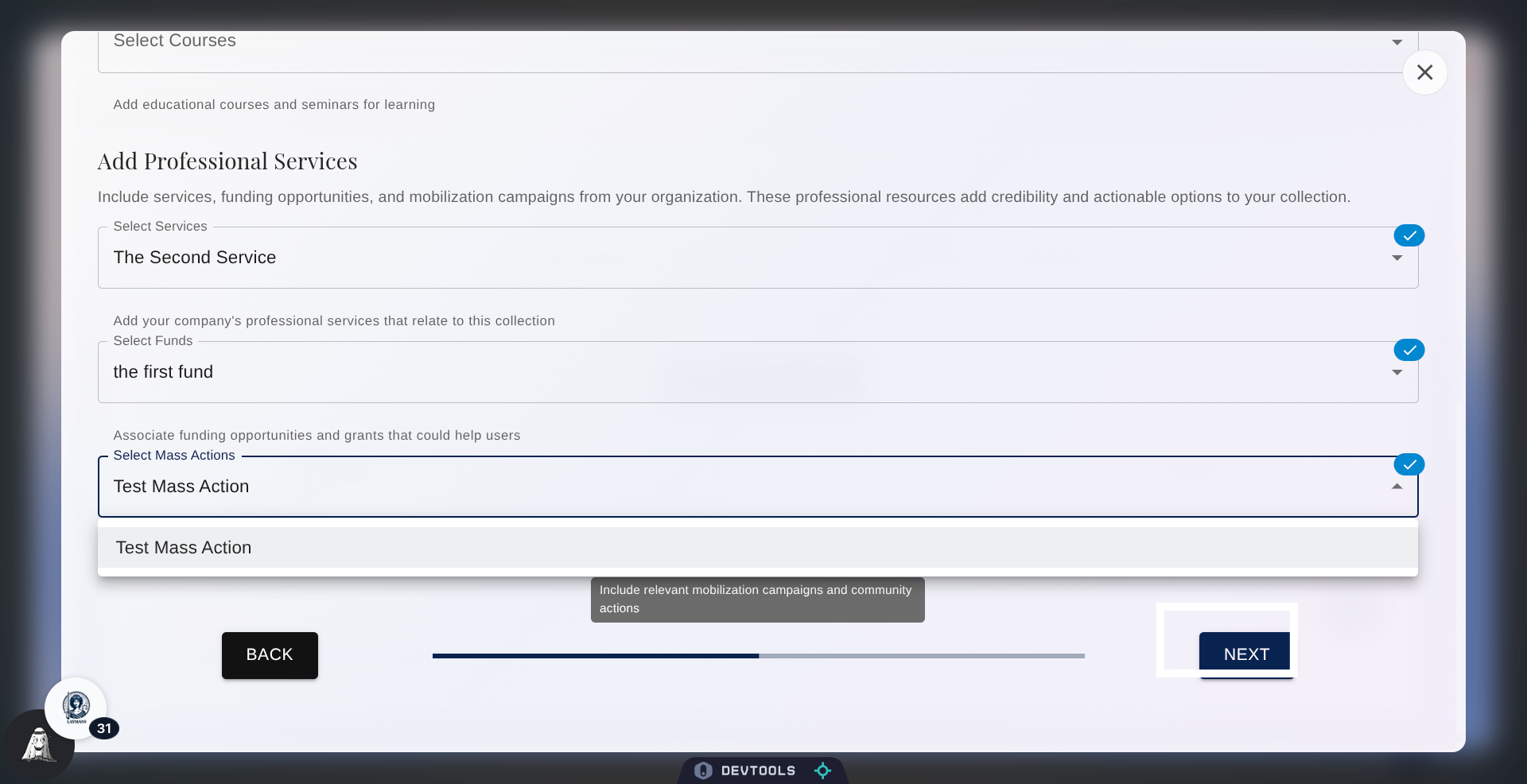Viewport: 1527px width, 784px height.
Task: Proceed with the NEXT button
Action: tap(1246, 654)
